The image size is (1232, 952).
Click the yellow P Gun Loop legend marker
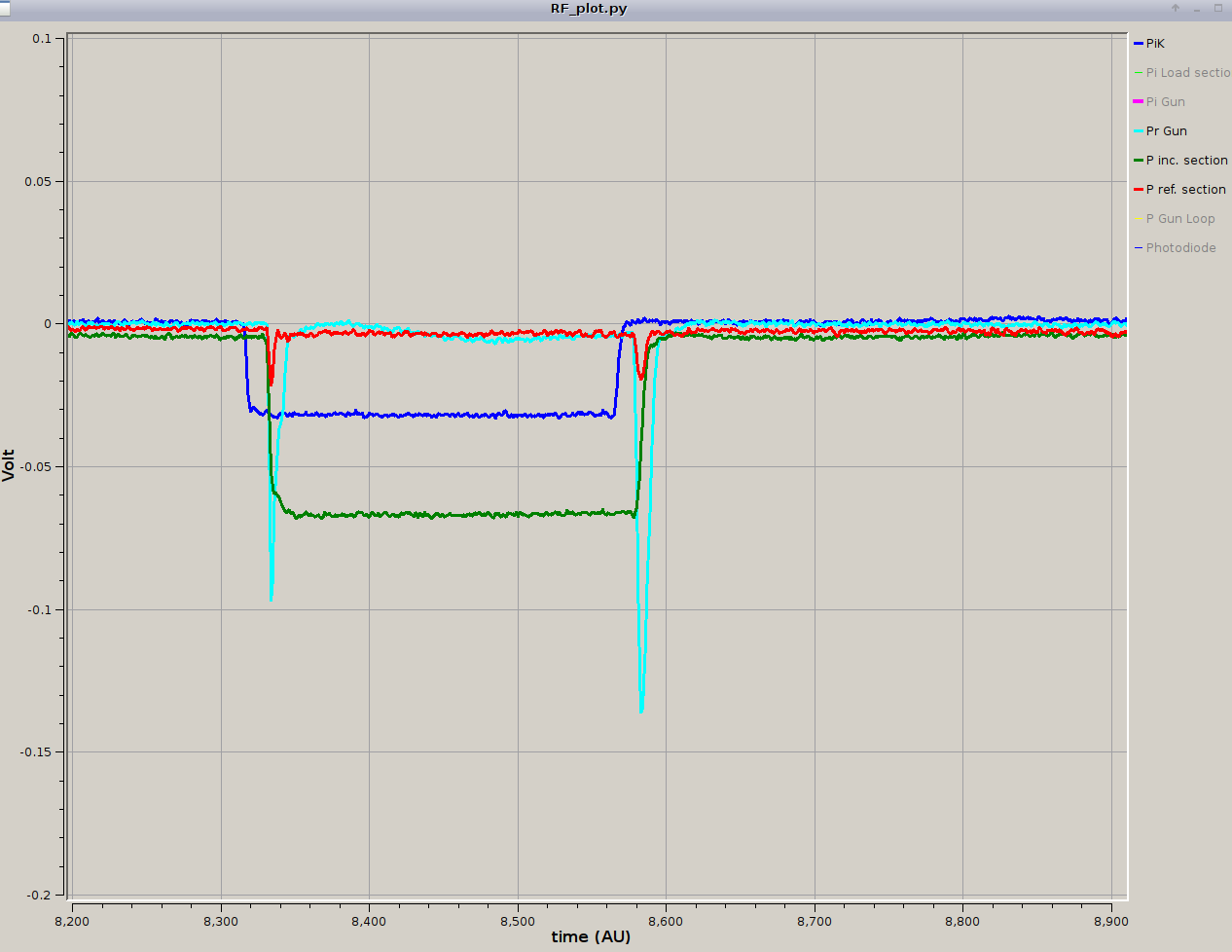[x=1139, y=219]
